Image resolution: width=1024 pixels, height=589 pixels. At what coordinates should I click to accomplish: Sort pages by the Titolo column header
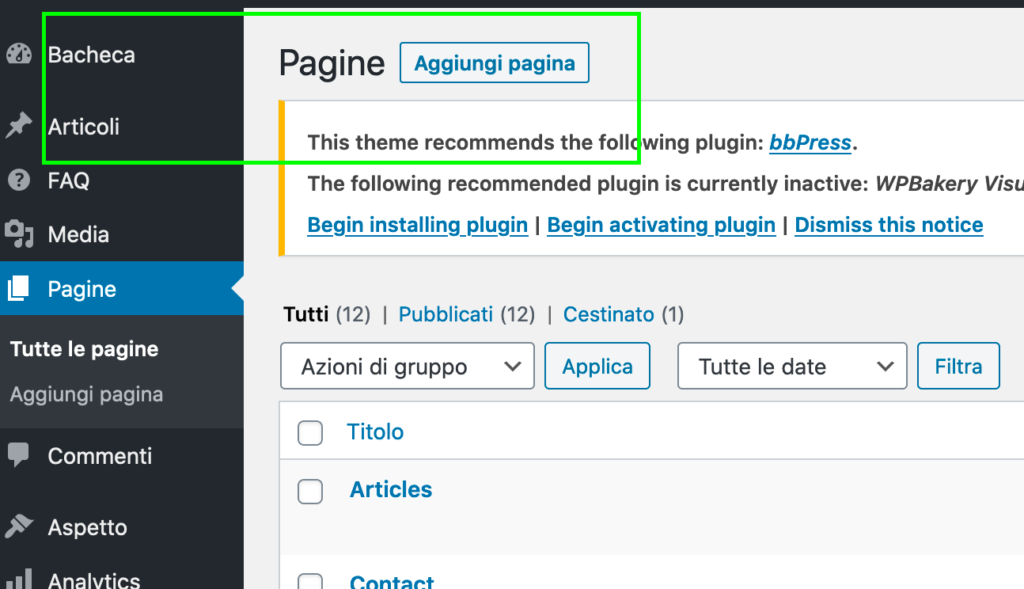(x=375, y=432)
